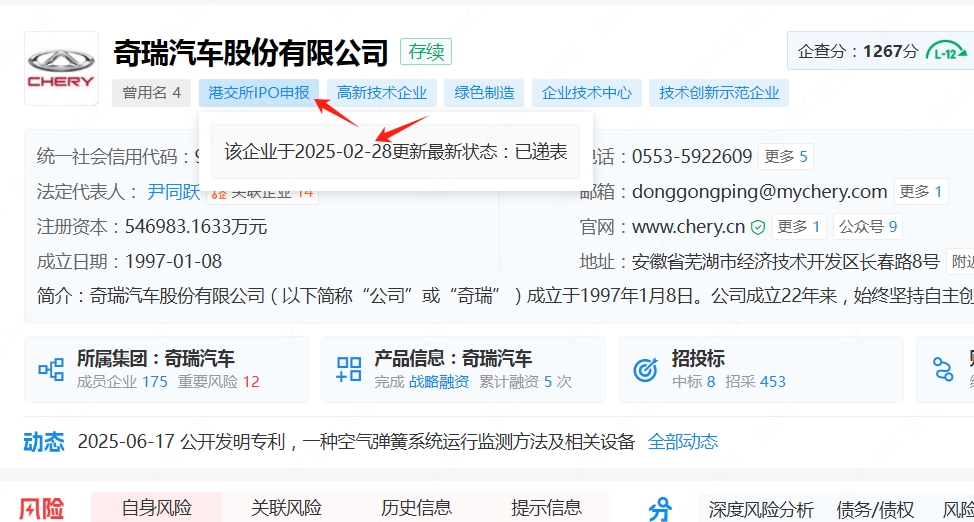Click phone number 0553-5922609

692,157
